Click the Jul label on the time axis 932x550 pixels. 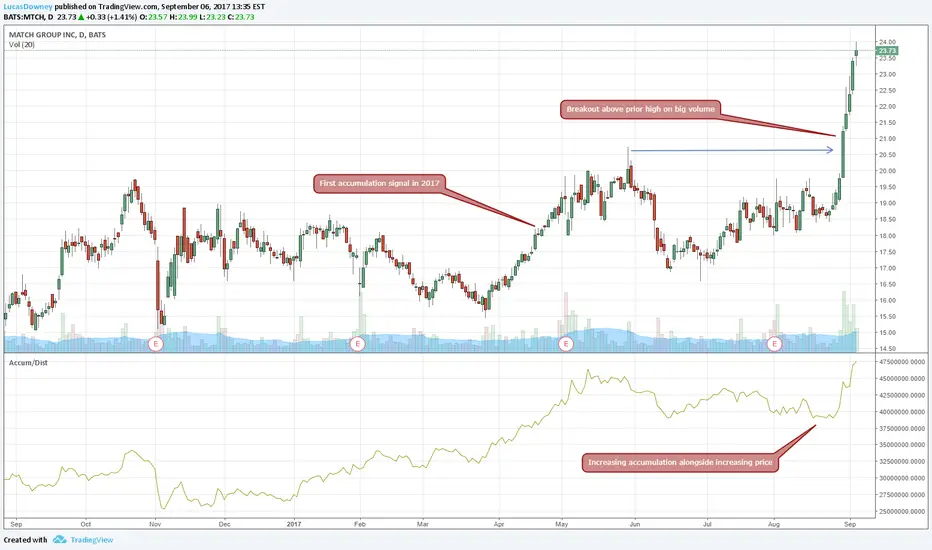[x=707, y=524]
